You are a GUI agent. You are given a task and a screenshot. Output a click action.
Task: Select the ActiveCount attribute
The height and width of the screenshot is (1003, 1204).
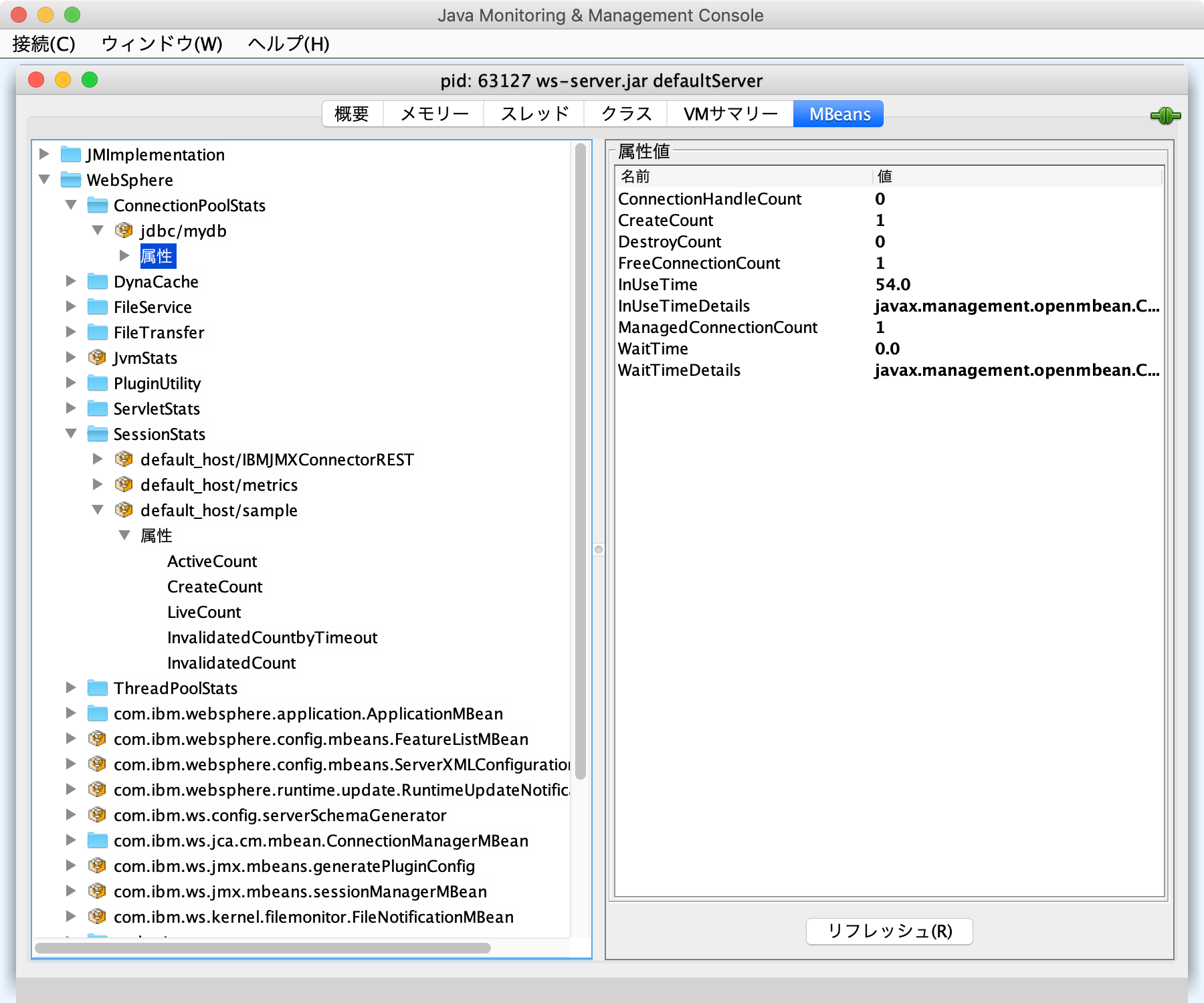[x=212, y=561]
